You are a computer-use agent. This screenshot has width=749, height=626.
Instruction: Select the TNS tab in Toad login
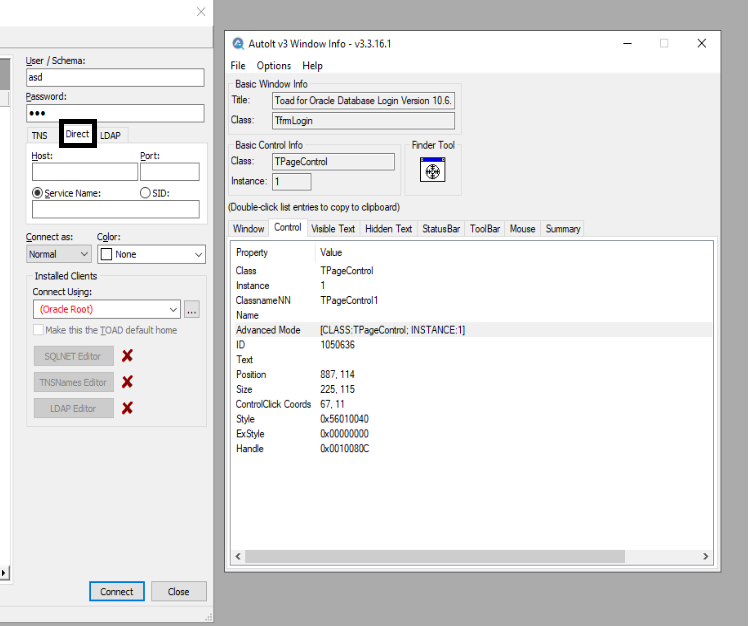coord(40,136)
